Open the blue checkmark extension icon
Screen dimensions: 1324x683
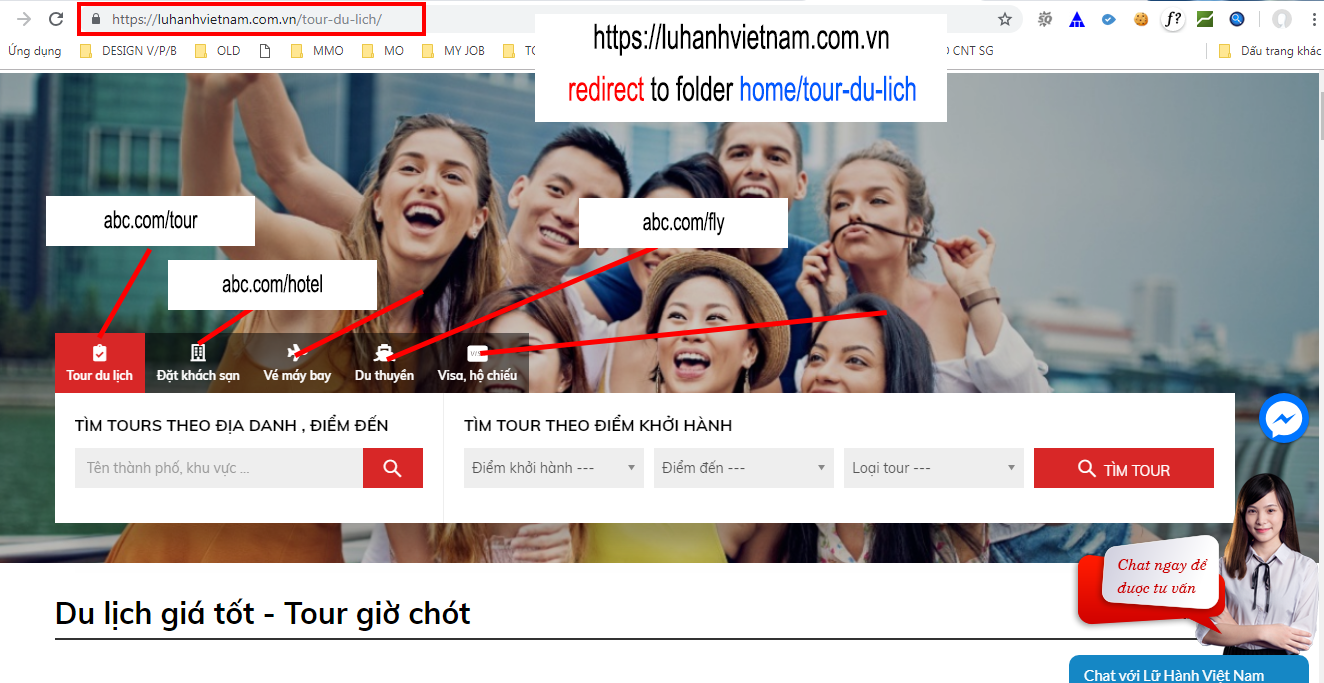click(1108, 18)
